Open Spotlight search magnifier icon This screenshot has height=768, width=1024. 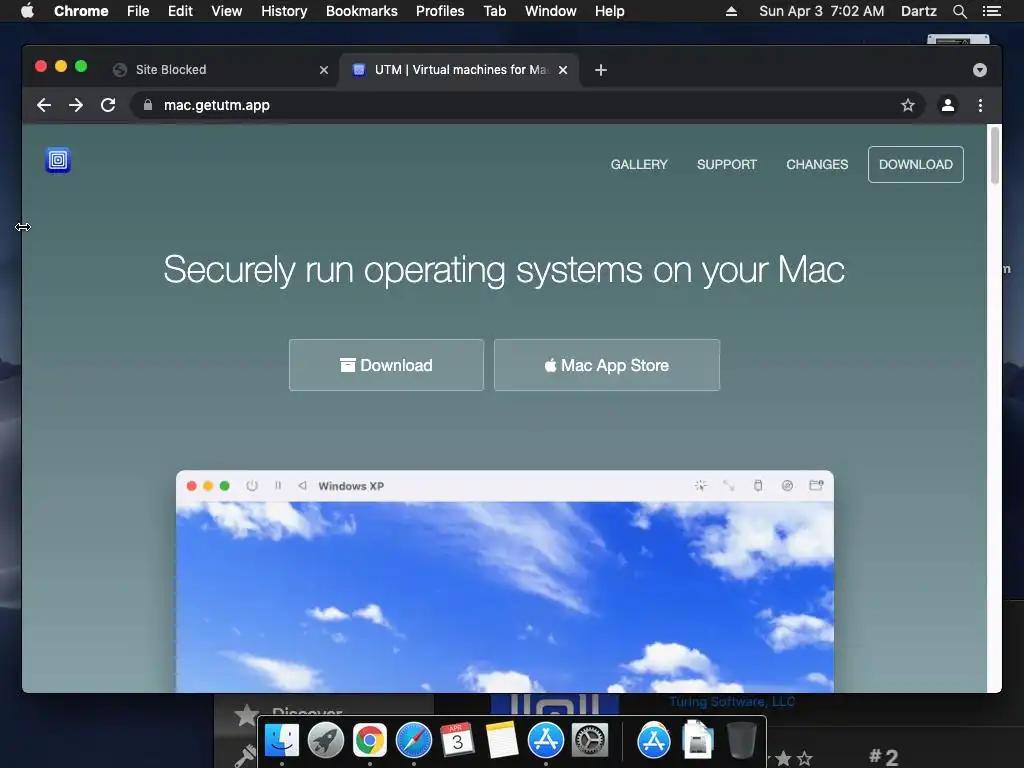point(959,11)
